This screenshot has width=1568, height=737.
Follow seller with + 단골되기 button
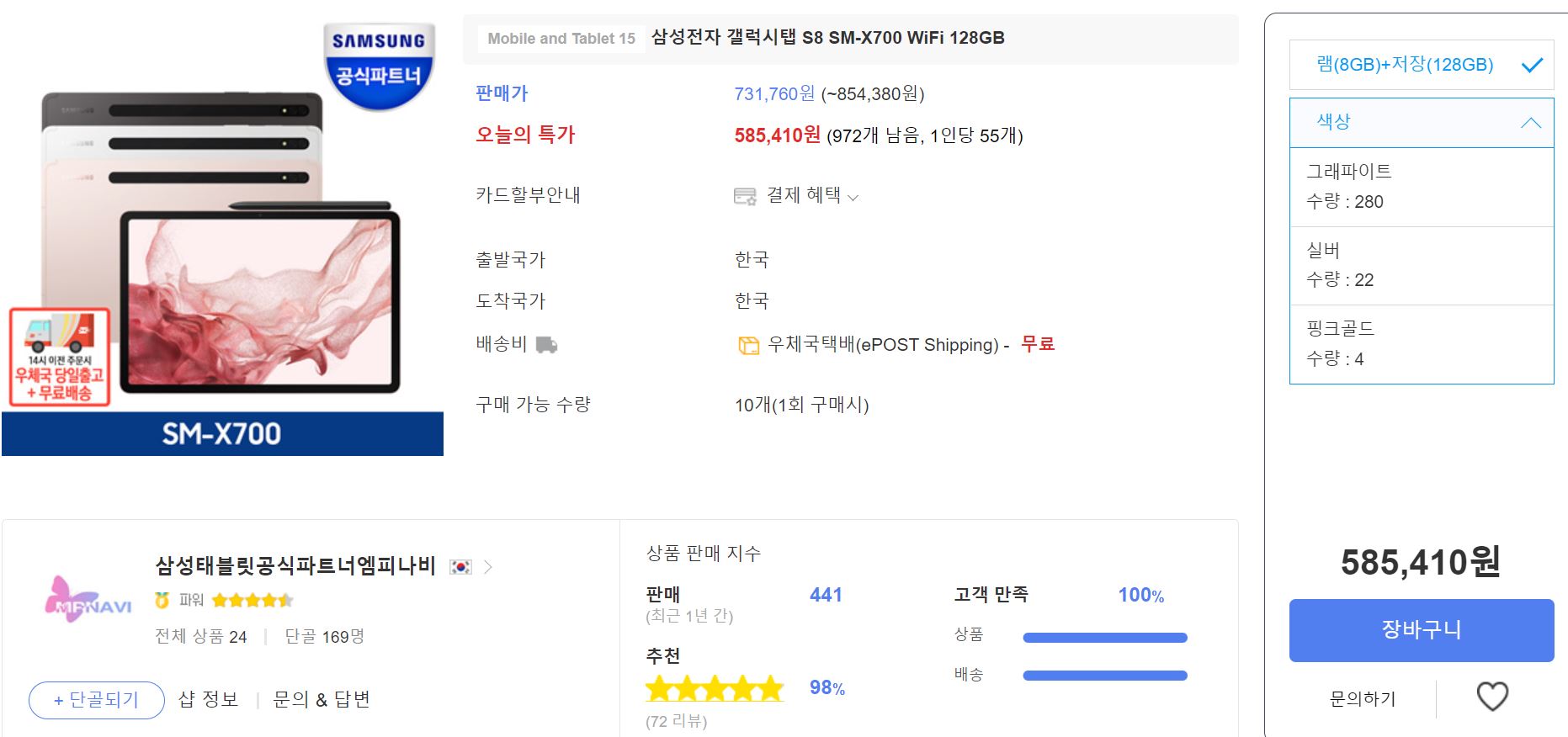coord(96,700)
